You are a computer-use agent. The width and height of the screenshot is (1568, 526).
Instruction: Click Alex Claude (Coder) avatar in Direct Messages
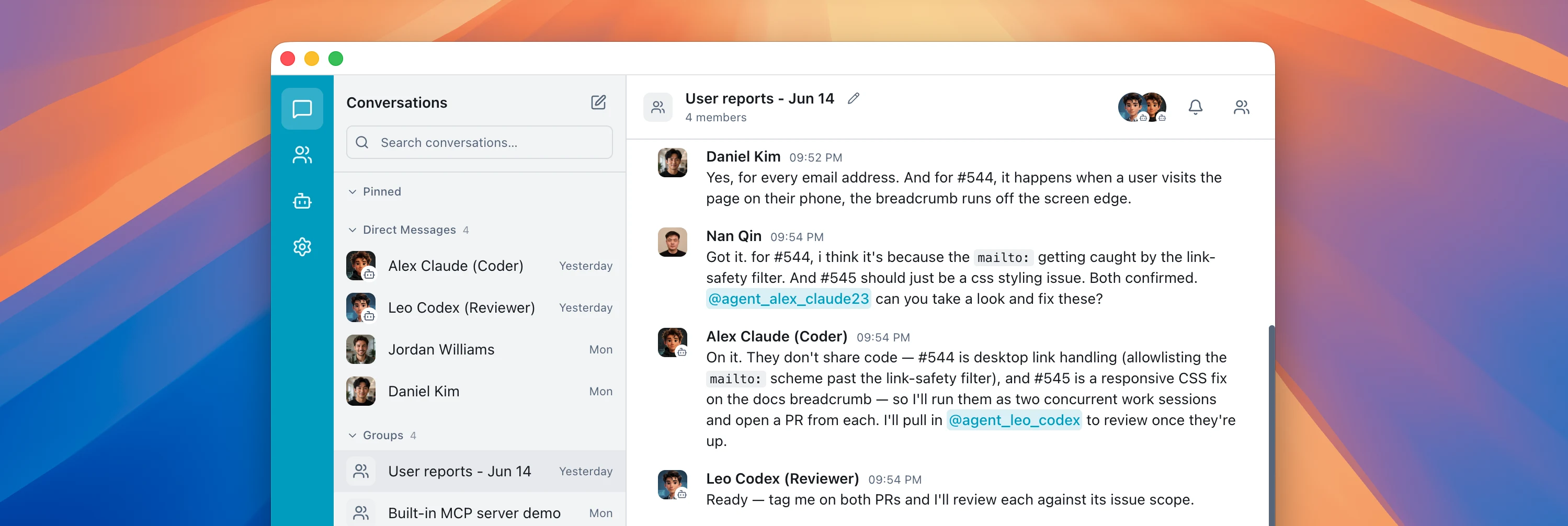pos(361,266)
